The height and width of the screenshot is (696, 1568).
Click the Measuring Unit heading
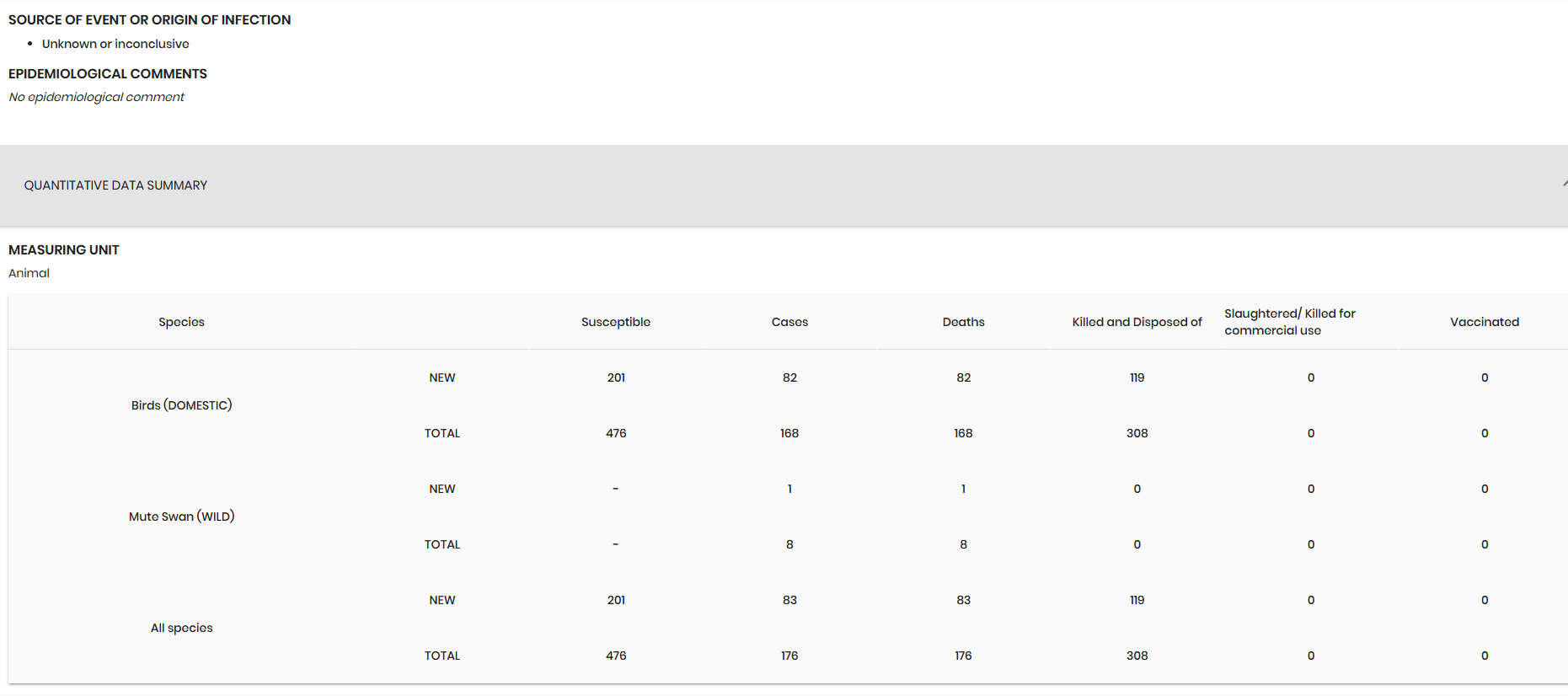pyautogui.click(x=64, y=250)
